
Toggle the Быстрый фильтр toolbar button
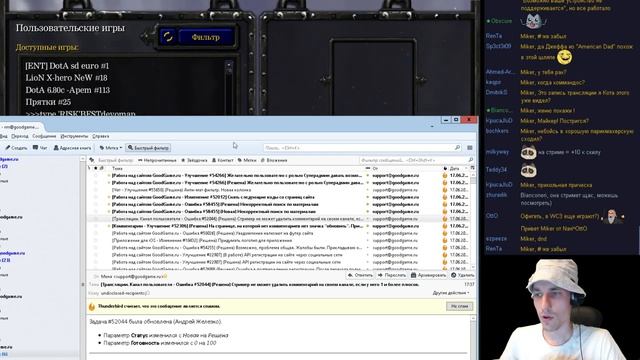click(x=148, y=148)
